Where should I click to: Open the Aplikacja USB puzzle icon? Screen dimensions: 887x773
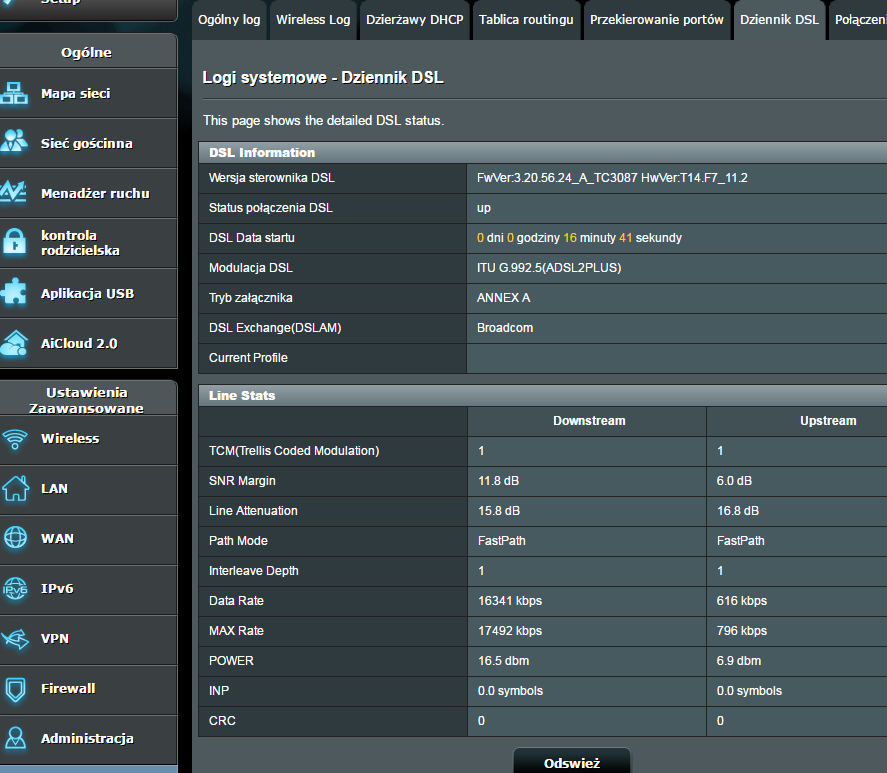(14, 292)
